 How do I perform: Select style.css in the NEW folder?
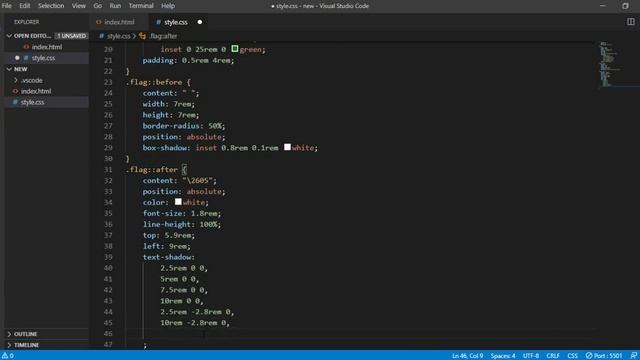(33, 102)
